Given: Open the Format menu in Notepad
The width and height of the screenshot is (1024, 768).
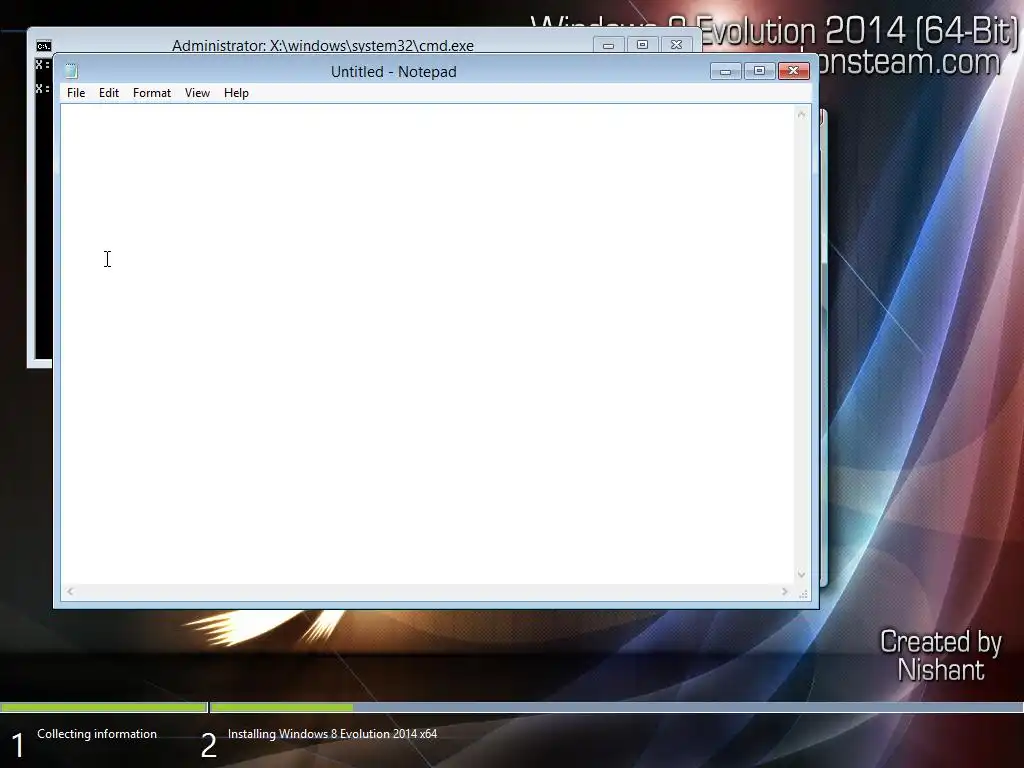Looking at the screenshot, I should [152, 93].
